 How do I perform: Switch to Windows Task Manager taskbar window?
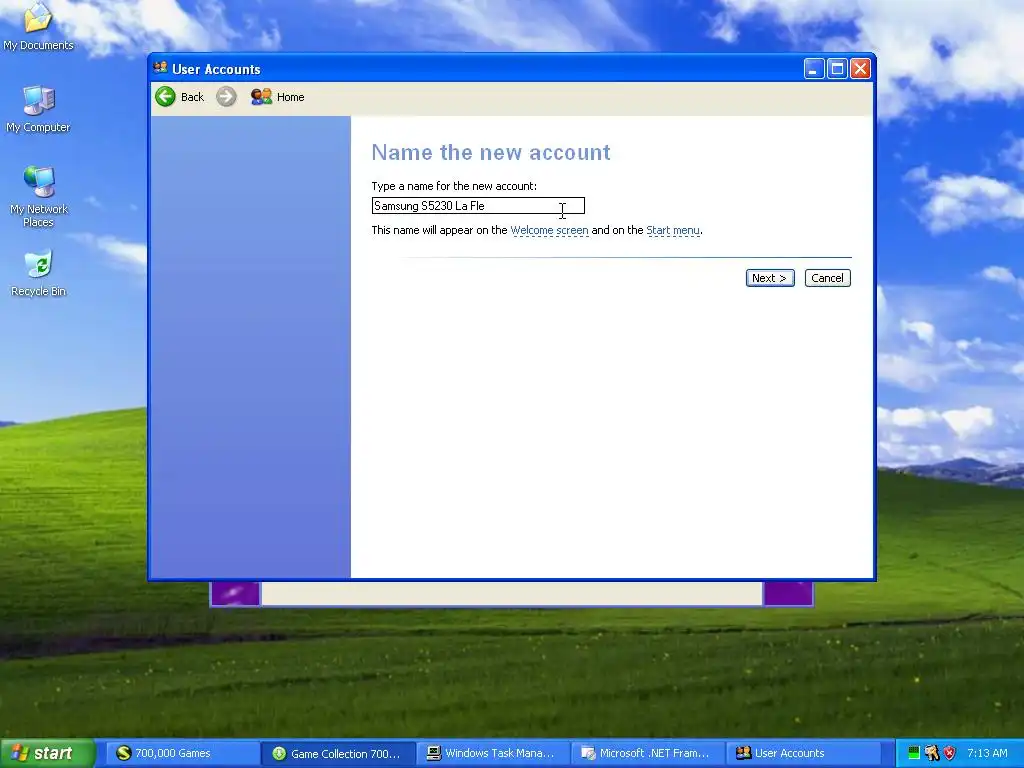(492, 753)
